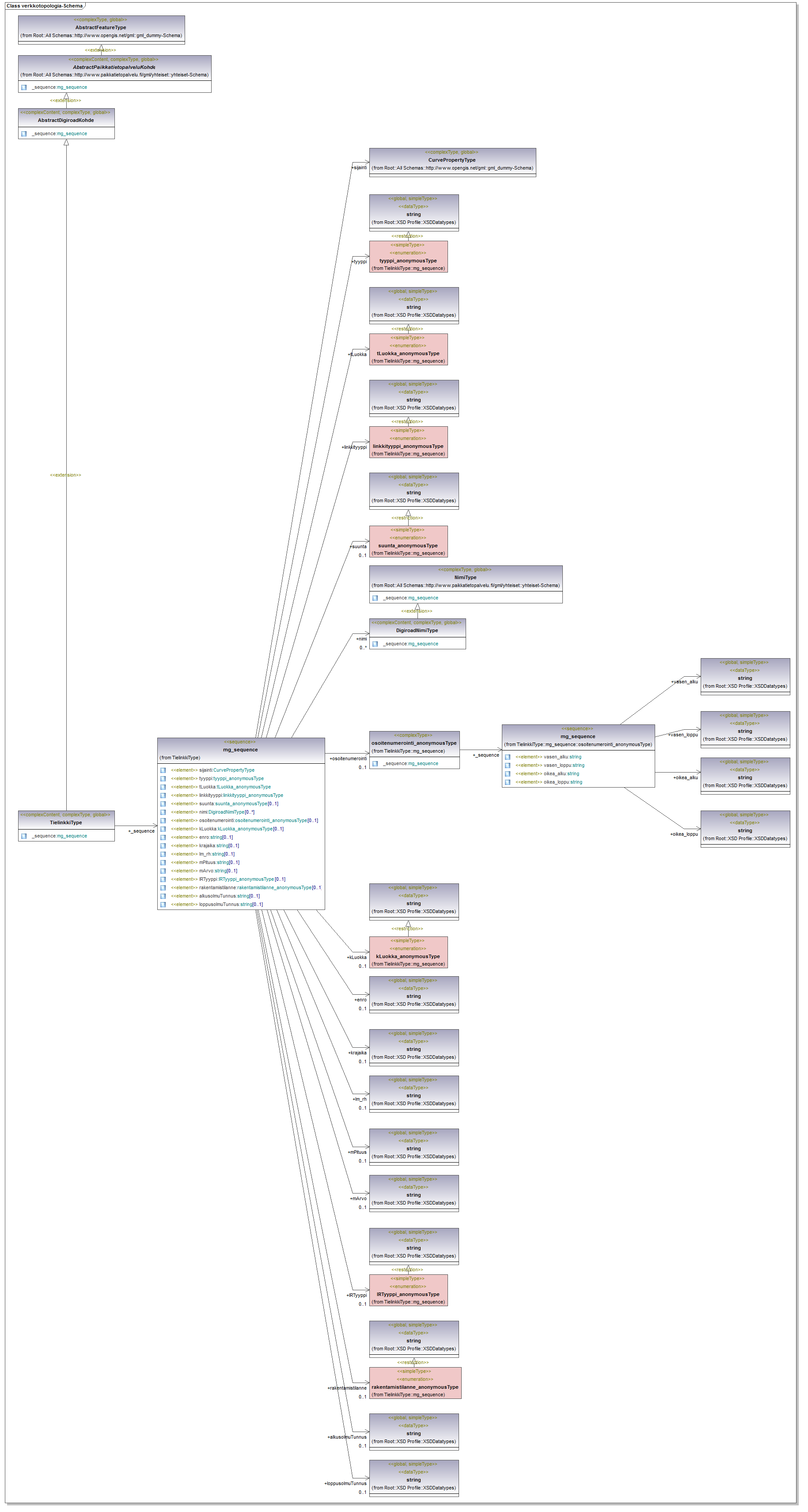Click the icon next to oikea_loppu:string element

[x=507, y=782]
